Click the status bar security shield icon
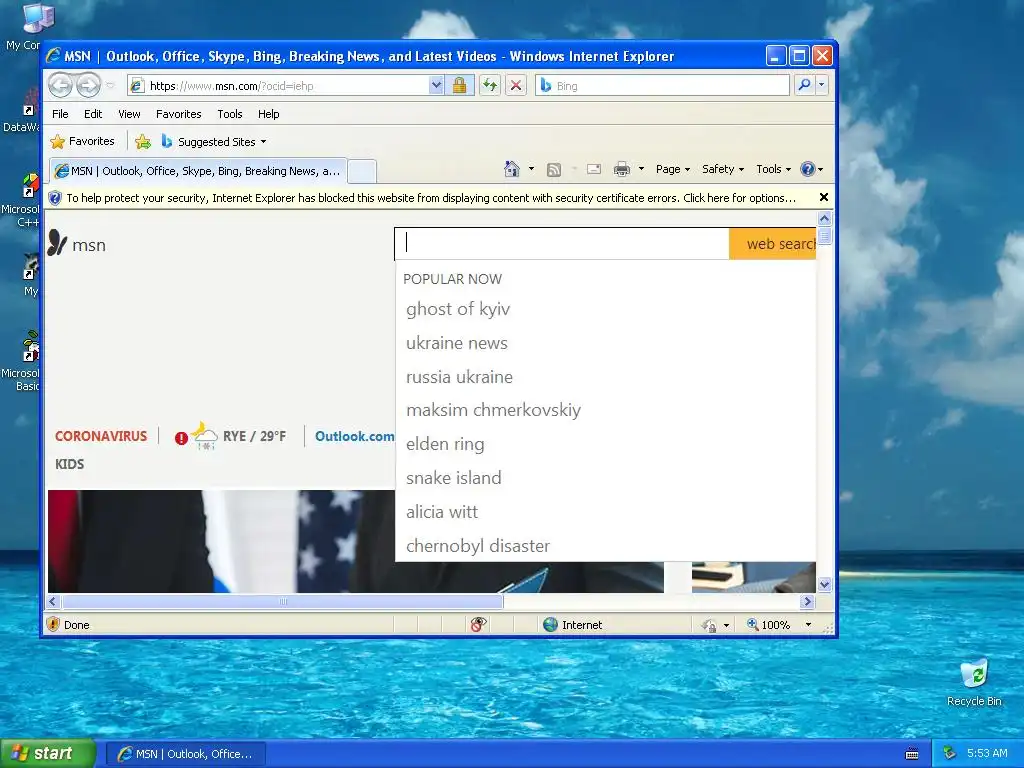The width and height of the screenshot is (1024, 768). point(54,624)
